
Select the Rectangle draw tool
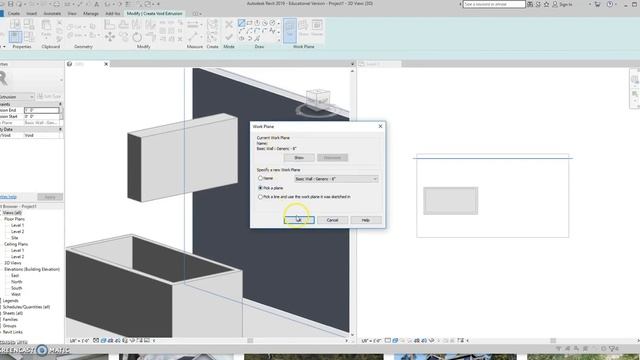point(249,23)
